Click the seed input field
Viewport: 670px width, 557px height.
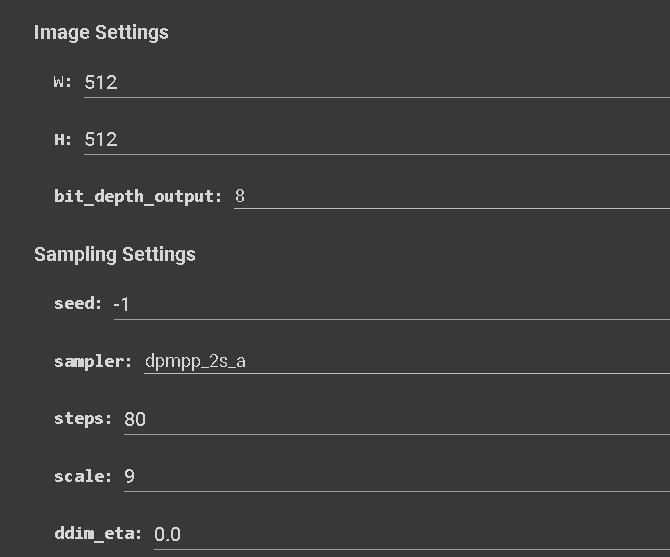(391, 305)
